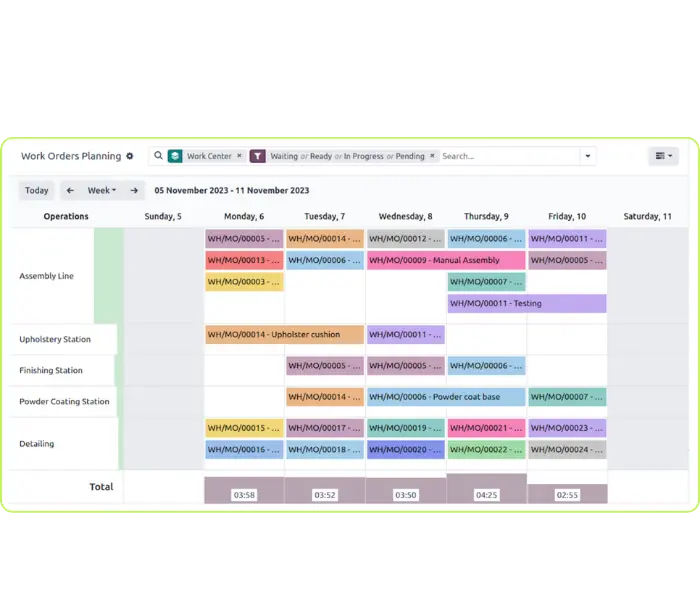The height and width of the screenshot is (600, 700).
Task: Open the view switcher dropdown
Action: (x=663, y=156)
